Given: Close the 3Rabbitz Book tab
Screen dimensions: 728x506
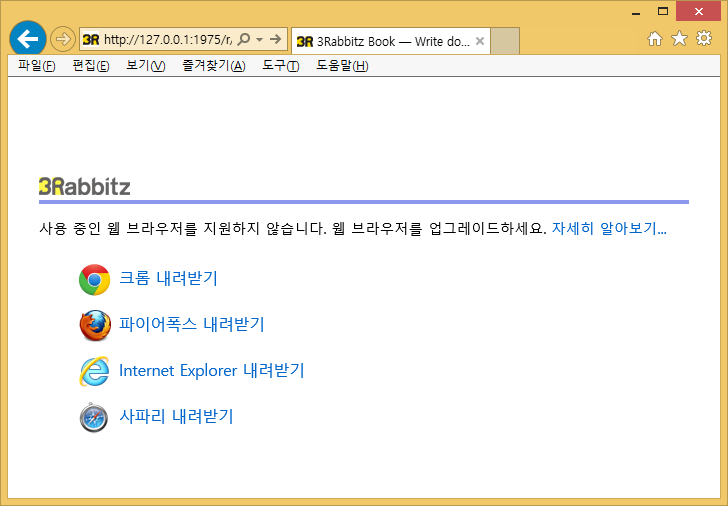Looking at the screenshot, I should click(x=480, y=41).
